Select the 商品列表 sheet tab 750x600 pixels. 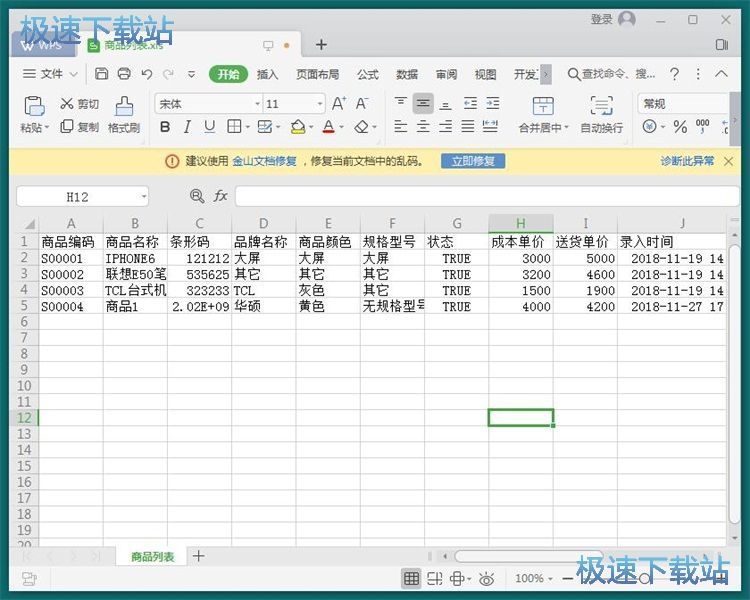tap(153, 556)
